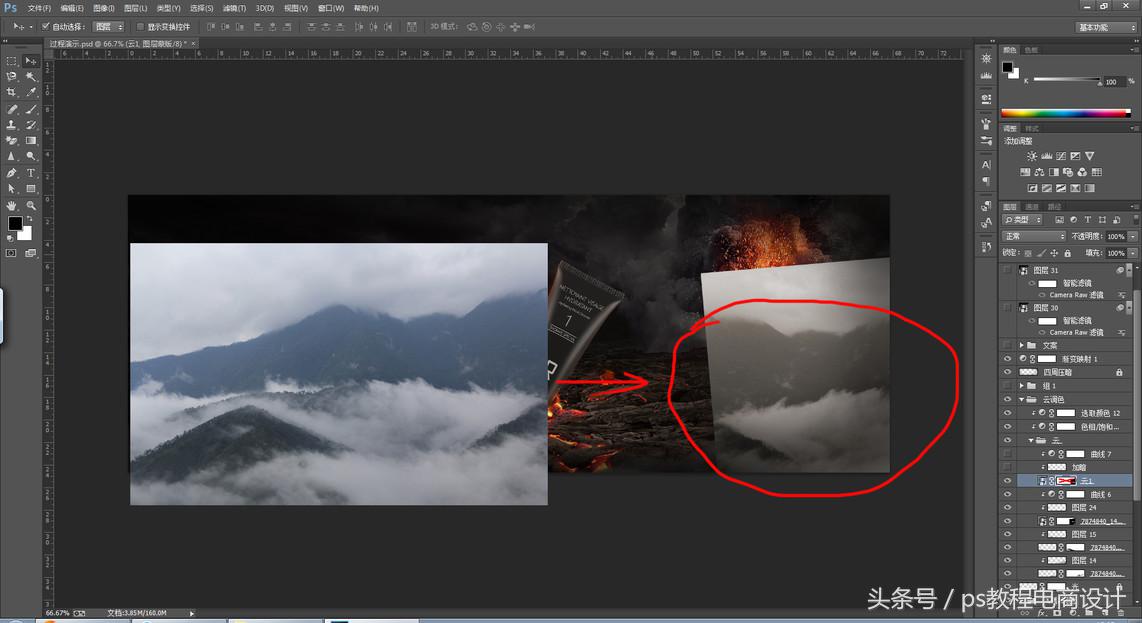Hide the 云1 layer with its eye icon
The height and width of the screenshot is (623, 1142).
pos(1007,480)
